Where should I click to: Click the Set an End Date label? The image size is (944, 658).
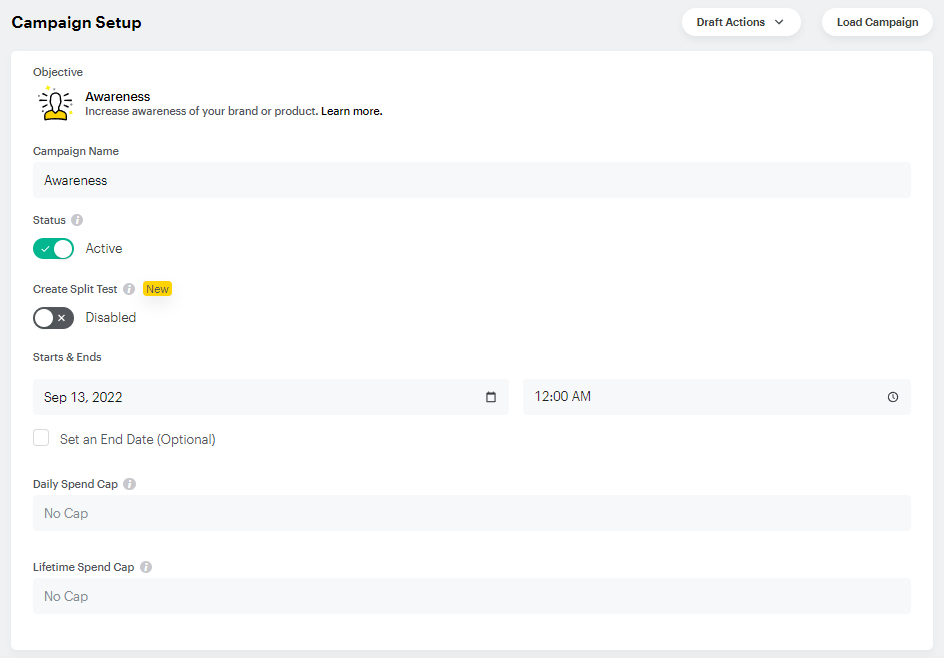(137, 439)
